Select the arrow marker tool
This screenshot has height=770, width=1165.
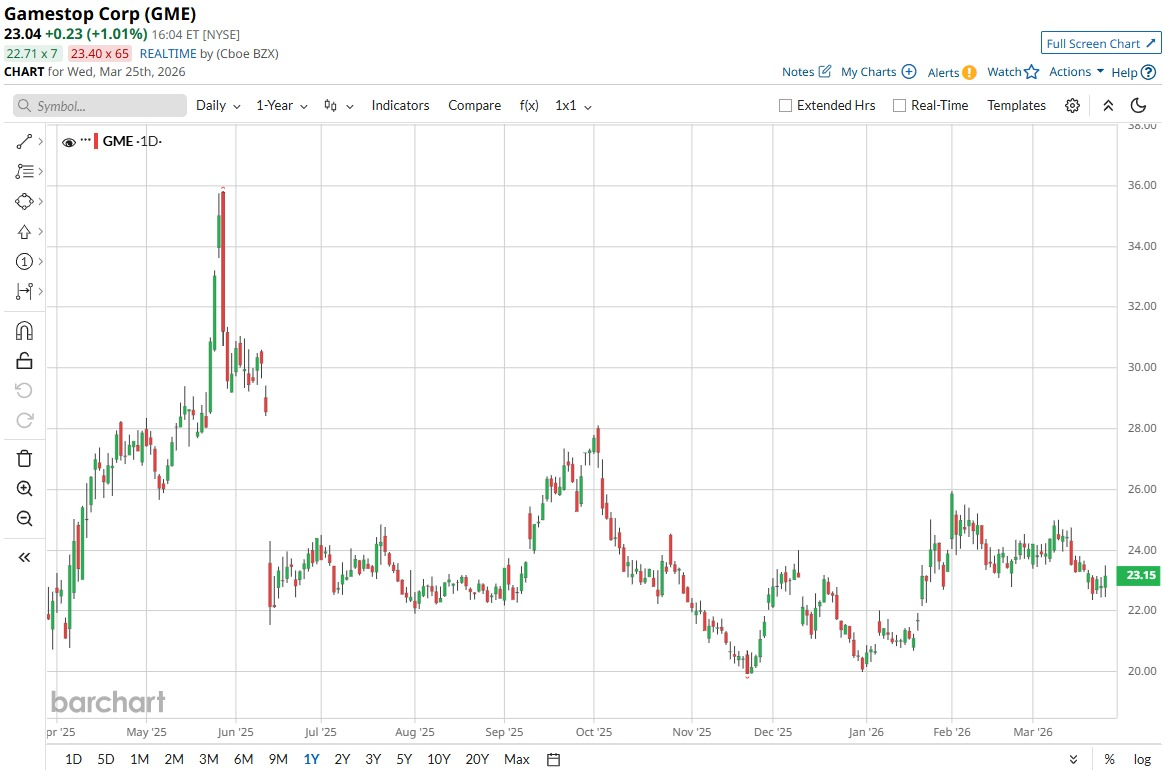24,232
